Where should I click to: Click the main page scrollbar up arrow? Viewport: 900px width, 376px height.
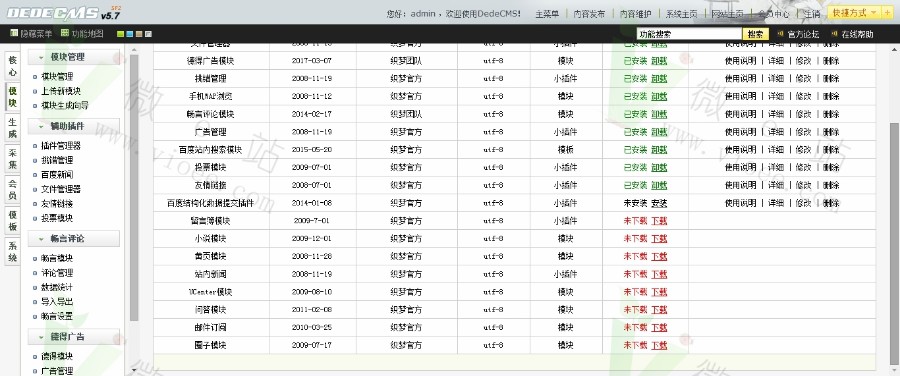tap(894, 49)
